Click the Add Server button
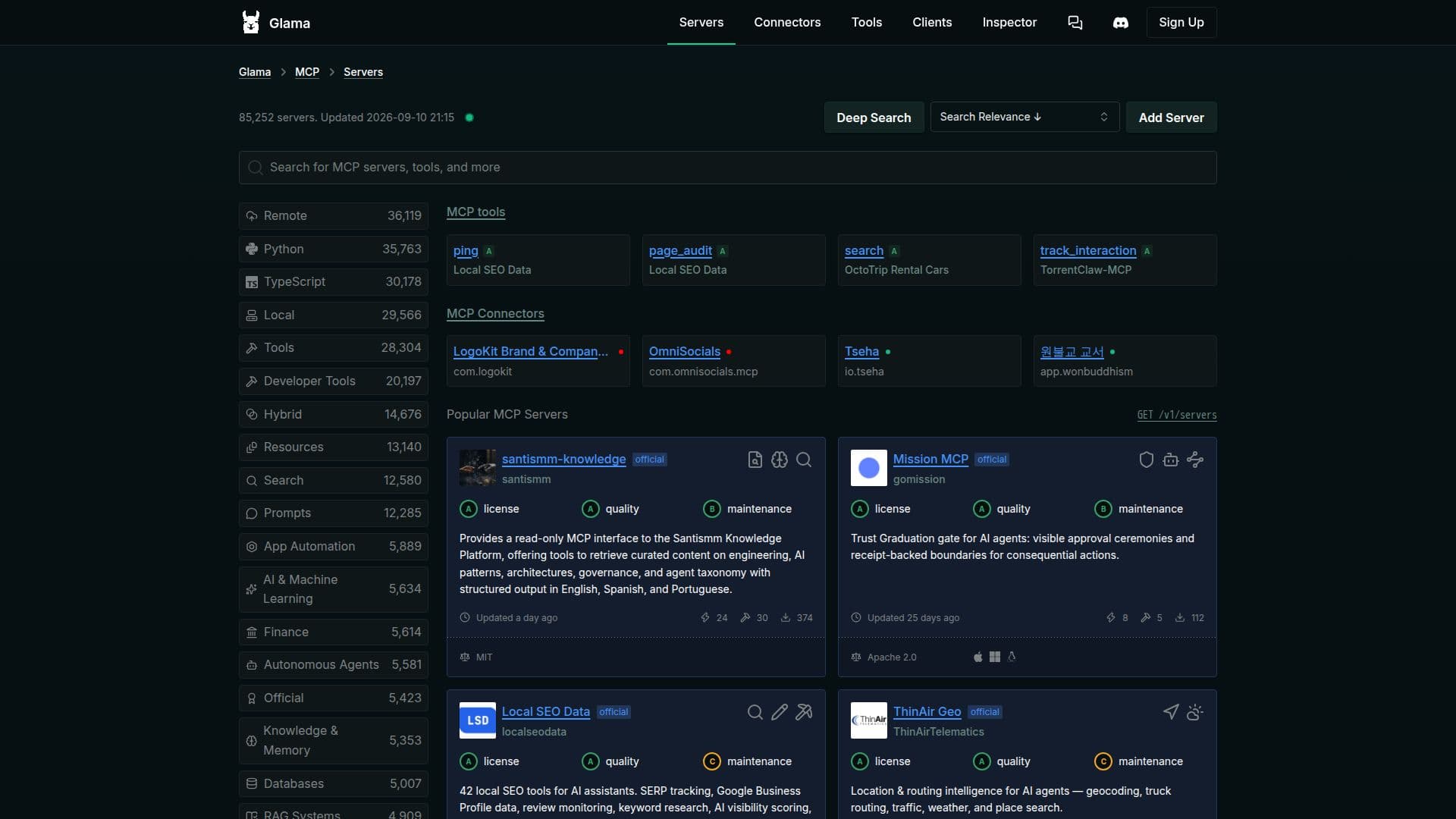The image size is (1456, 819). (1171, 118)
